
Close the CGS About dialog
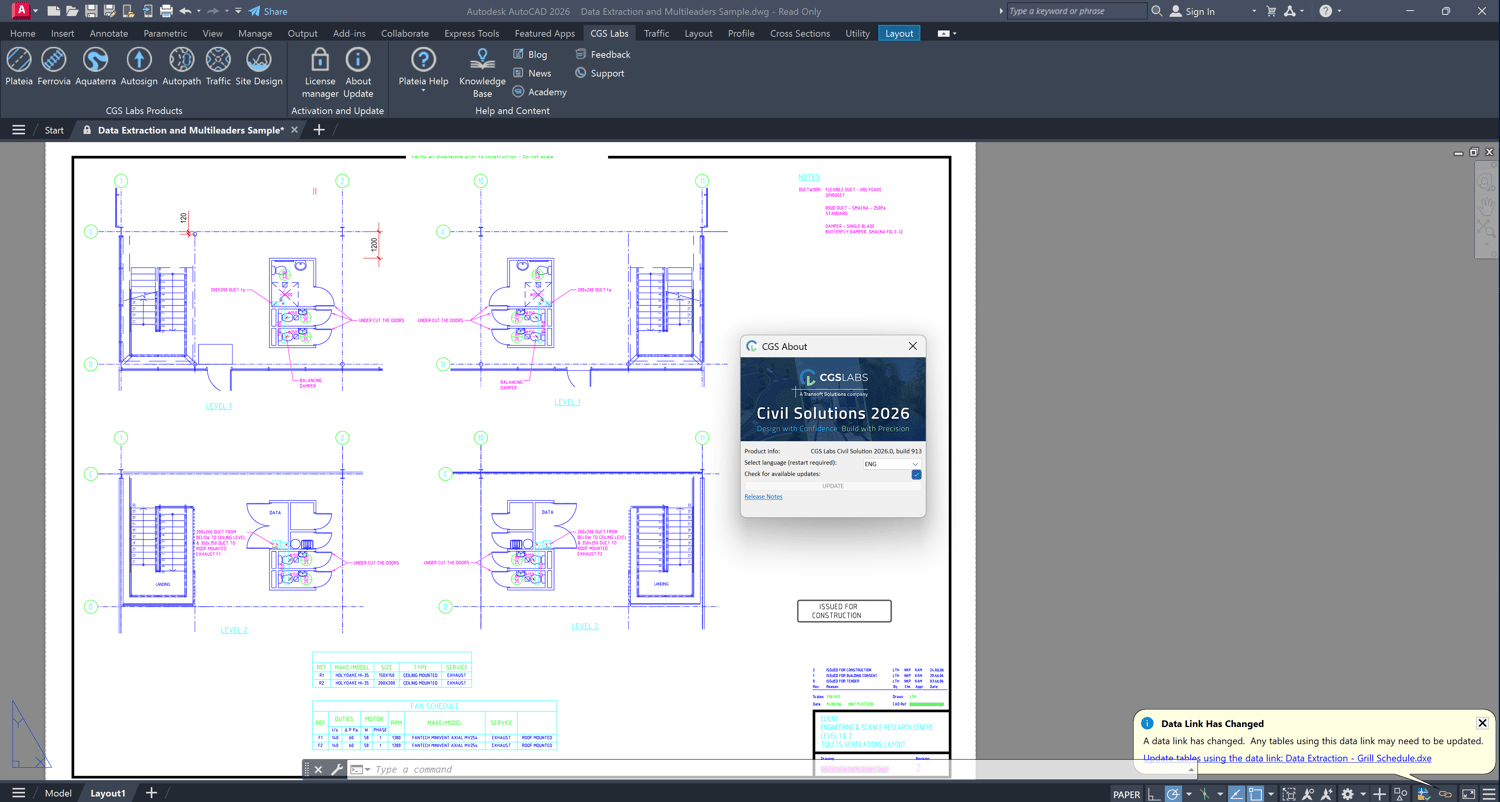pyautogui.click(x=912, y=346)
